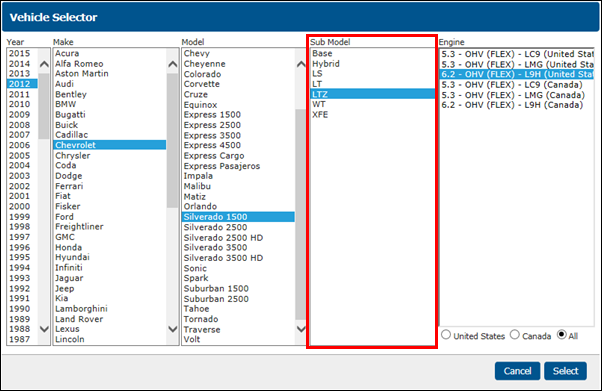Screen dimensions: 602x391
Task: Choose Suburban 1500 from the Model list
Action: click(x=238, y=288)
